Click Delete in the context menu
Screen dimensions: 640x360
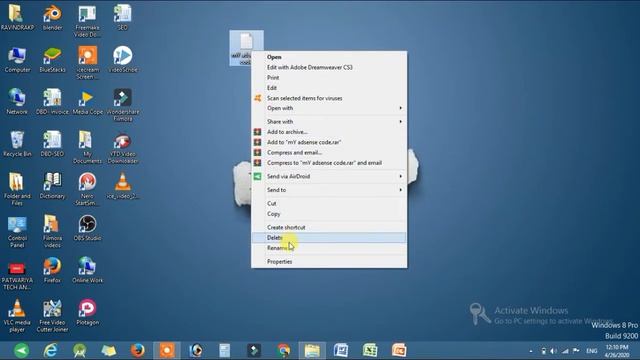tap(329, 238)
